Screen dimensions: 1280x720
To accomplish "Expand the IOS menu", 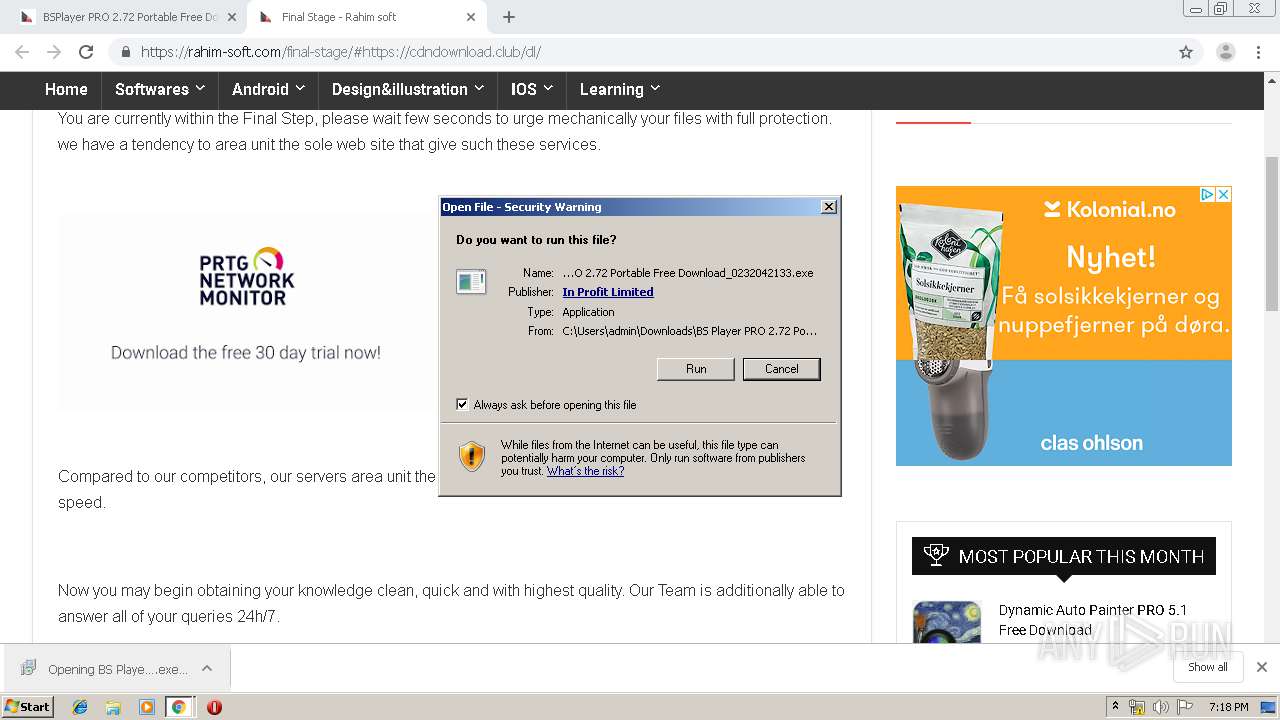I will (531, 89).
